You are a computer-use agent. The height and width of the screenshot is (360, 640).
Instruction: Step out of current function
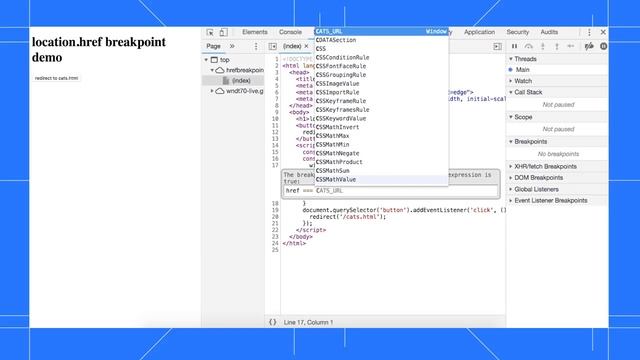[x=557, y=47]
